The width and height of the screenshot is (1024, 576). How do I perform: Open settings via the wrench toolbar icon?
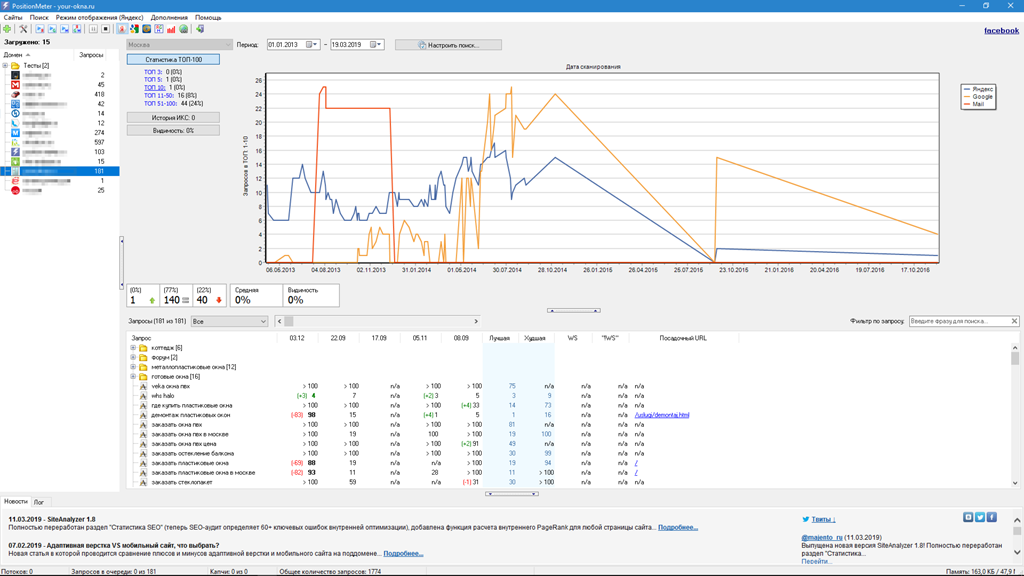click(23, 29)
